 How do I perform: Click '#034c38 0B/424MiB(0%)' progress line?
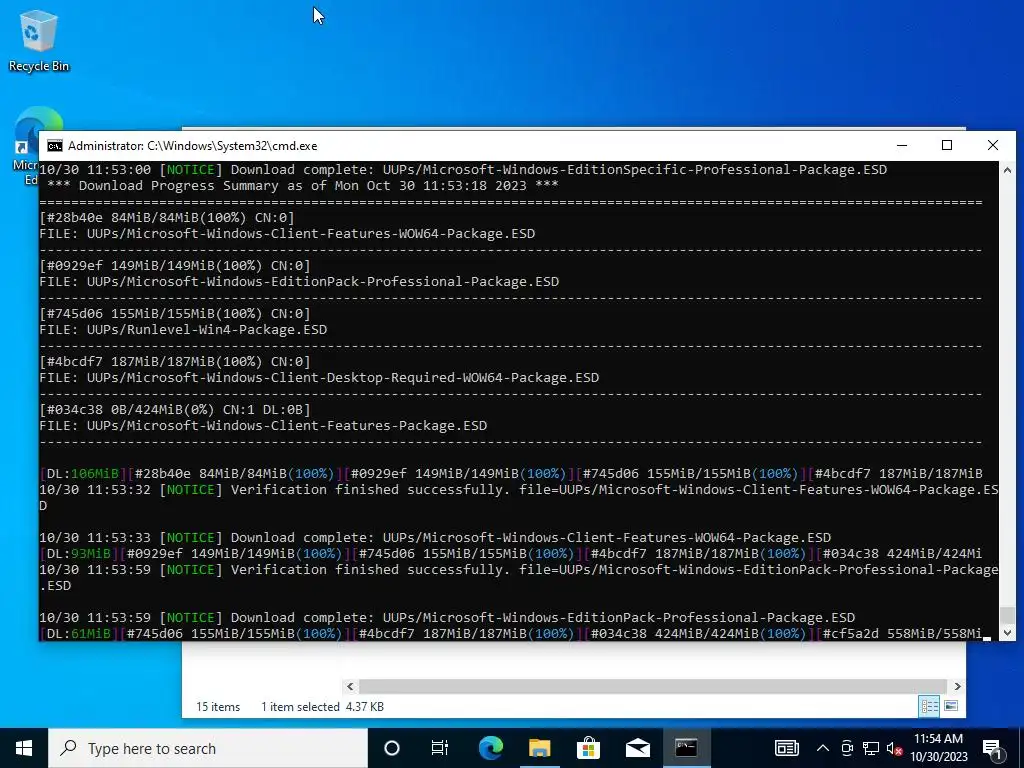(x=175, y=409)
